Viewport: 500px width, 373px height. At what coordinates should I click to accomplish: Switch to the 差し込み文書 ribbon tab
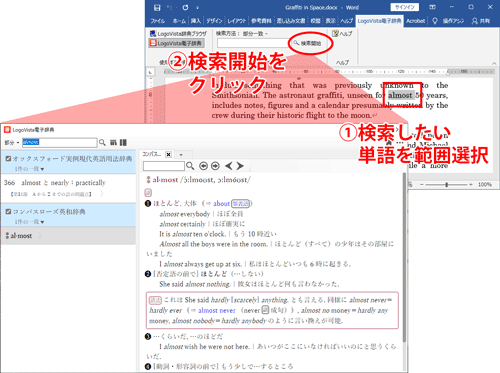291,21
